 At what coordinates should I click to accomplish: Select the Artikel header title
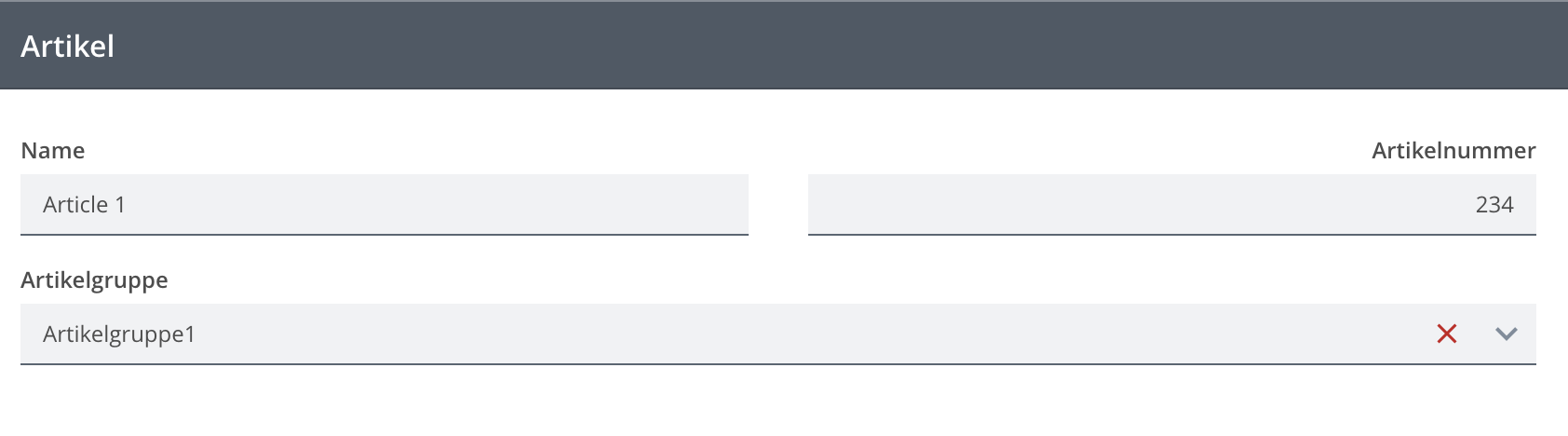point(68,47)
